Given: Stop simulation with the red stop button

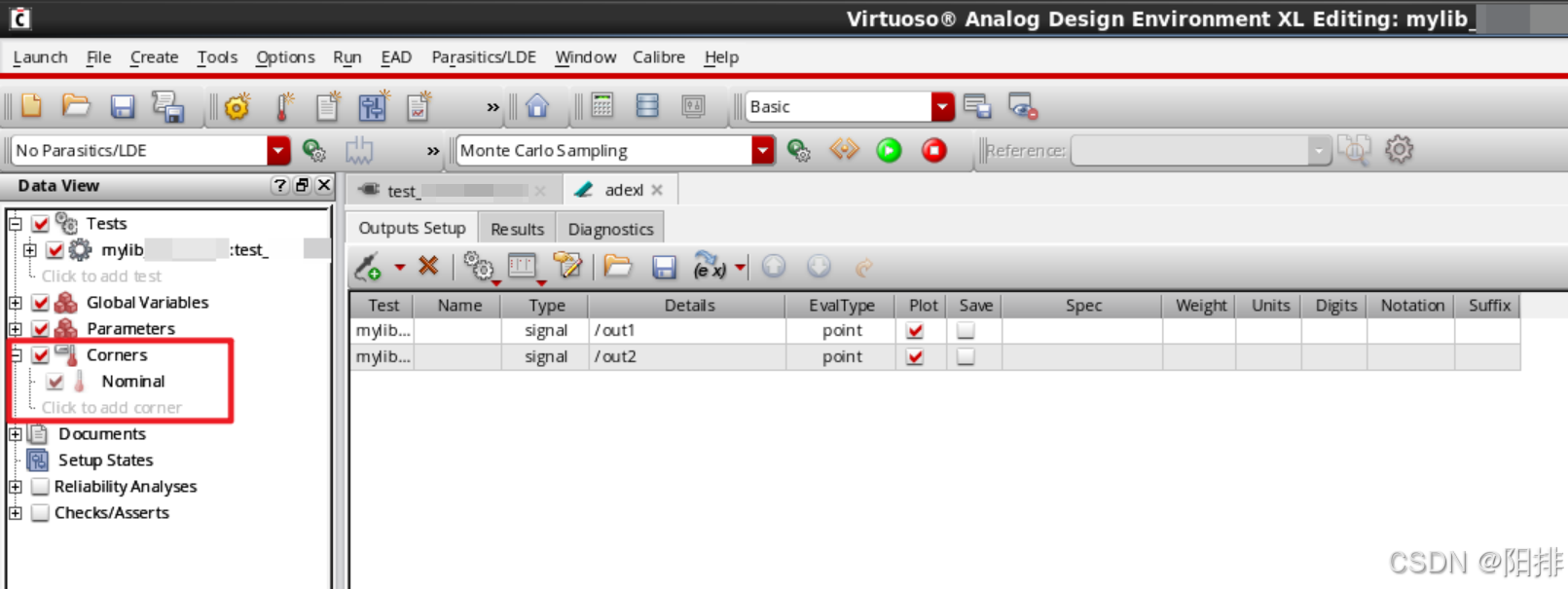Looking at the screenshot, I should click(934, 150).
